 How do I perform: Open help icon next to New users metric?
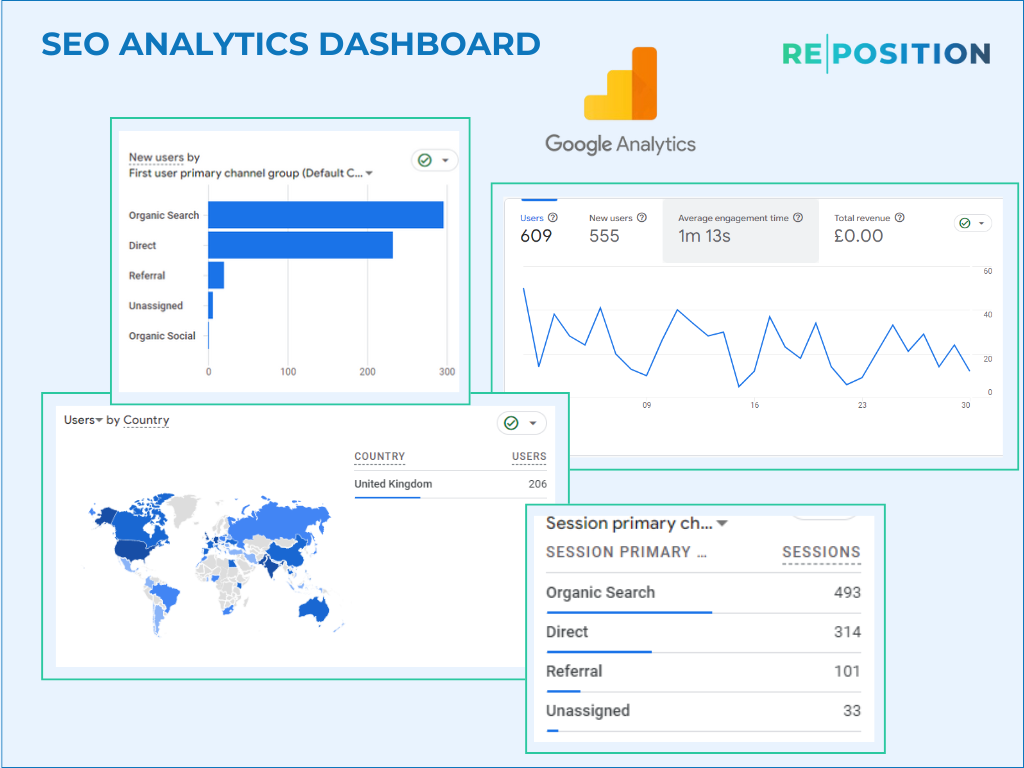[642, 217]
